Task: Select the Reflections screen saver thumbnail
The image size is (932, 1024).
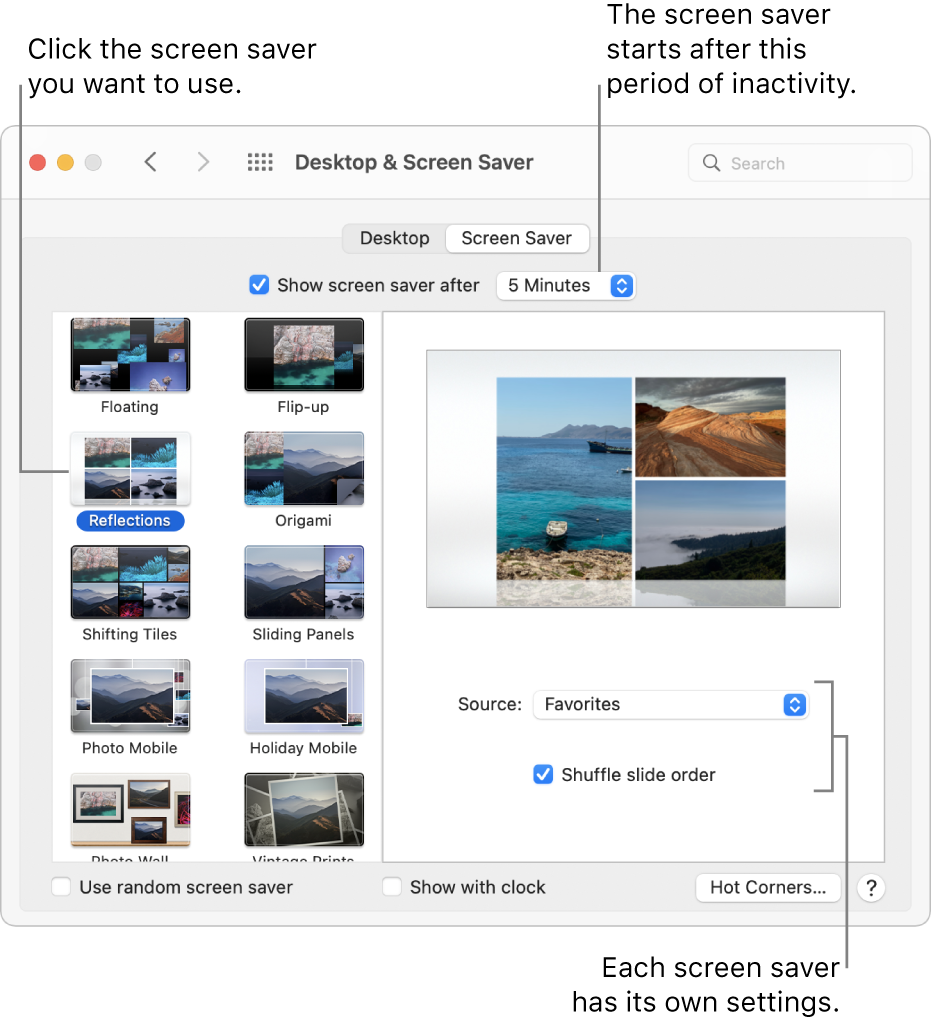Action: 130,469
